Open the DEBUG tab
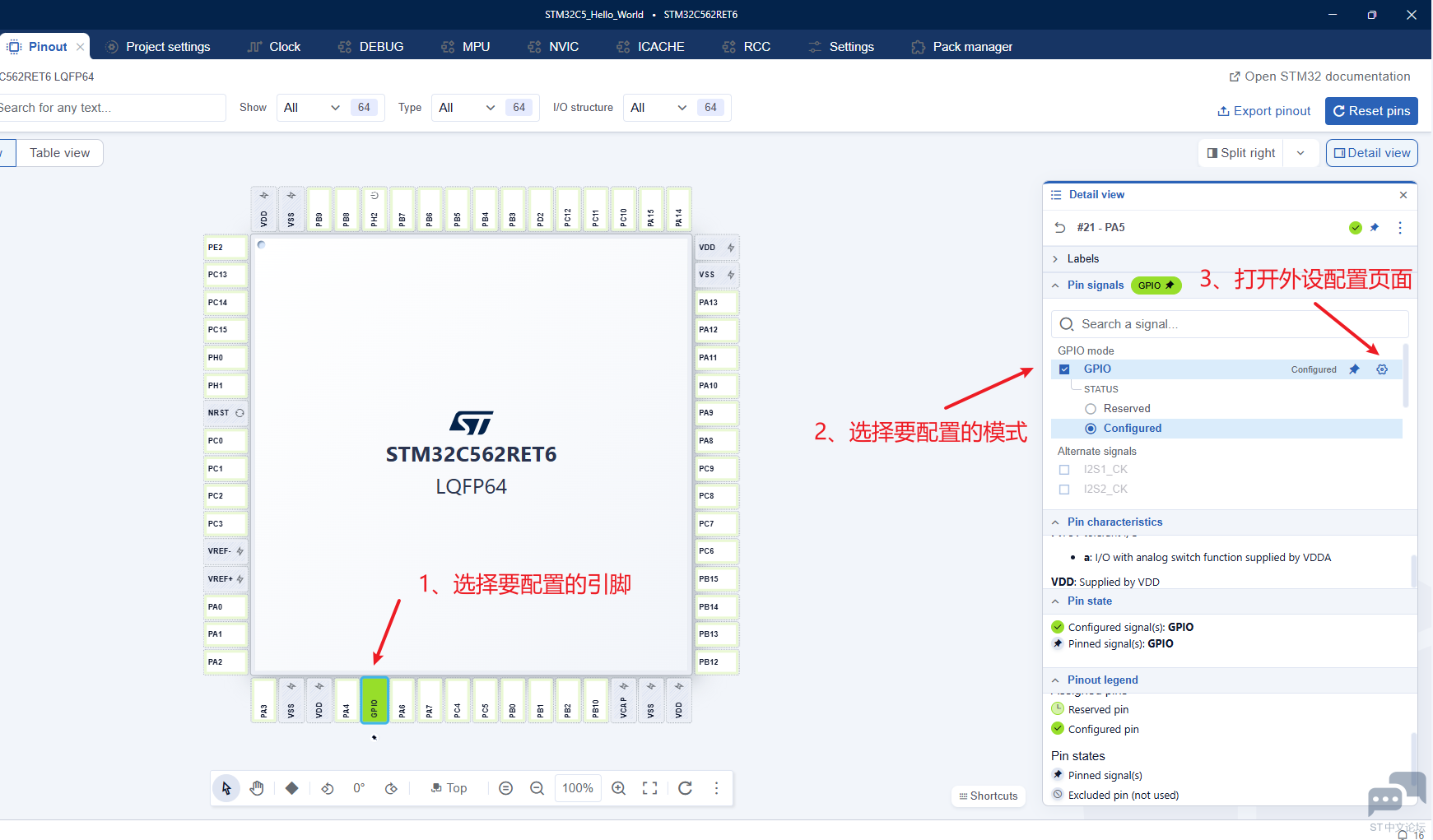This screenshot has height=840, width=1433. point(371,47)
